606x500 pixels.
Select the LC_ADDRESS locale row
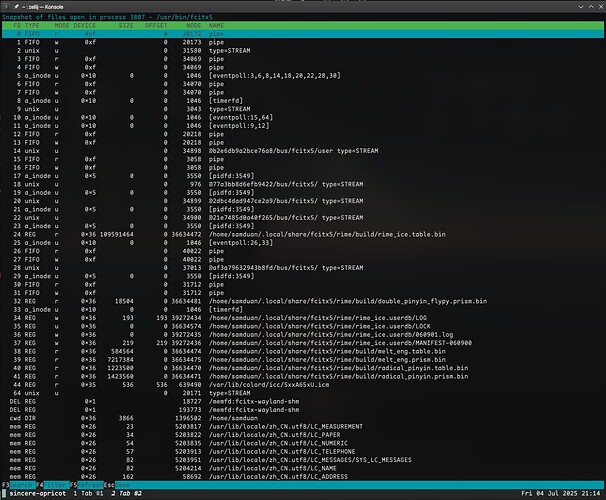click(x=303, y=477)
